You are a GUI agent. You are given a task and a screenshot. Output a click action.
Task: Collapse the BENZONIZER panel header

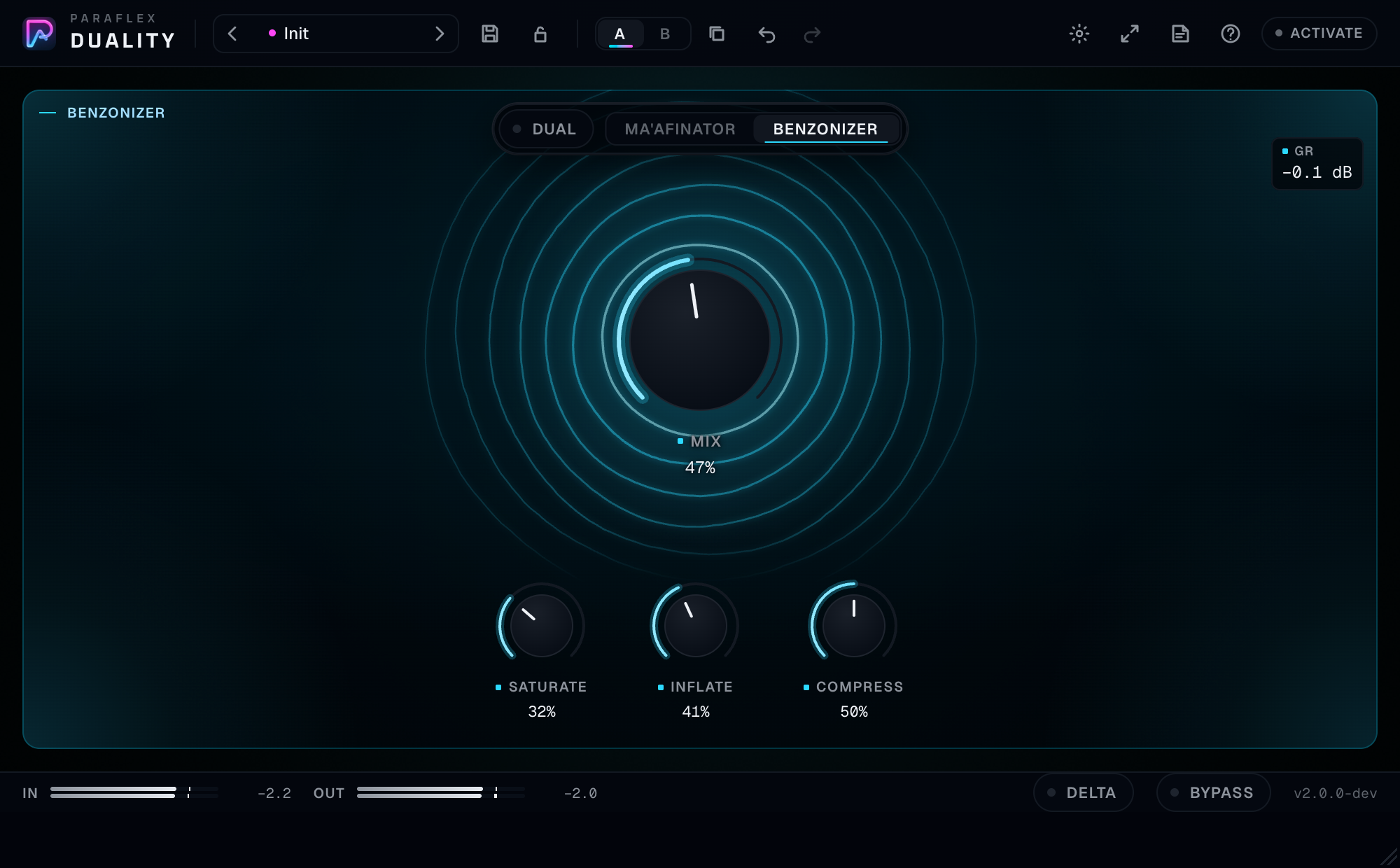point(102,113)
